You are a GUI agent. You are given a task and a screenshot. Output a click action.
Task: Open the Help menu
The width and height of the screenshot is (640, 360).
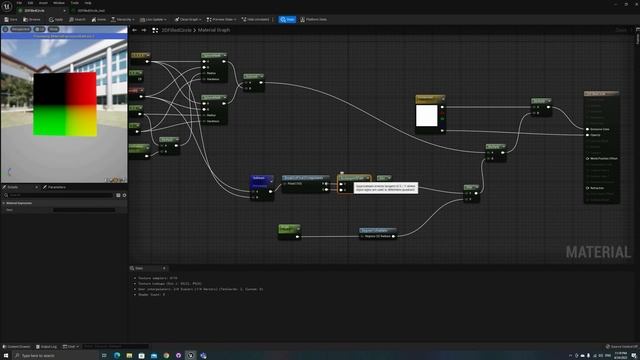(x=88, y=3)
